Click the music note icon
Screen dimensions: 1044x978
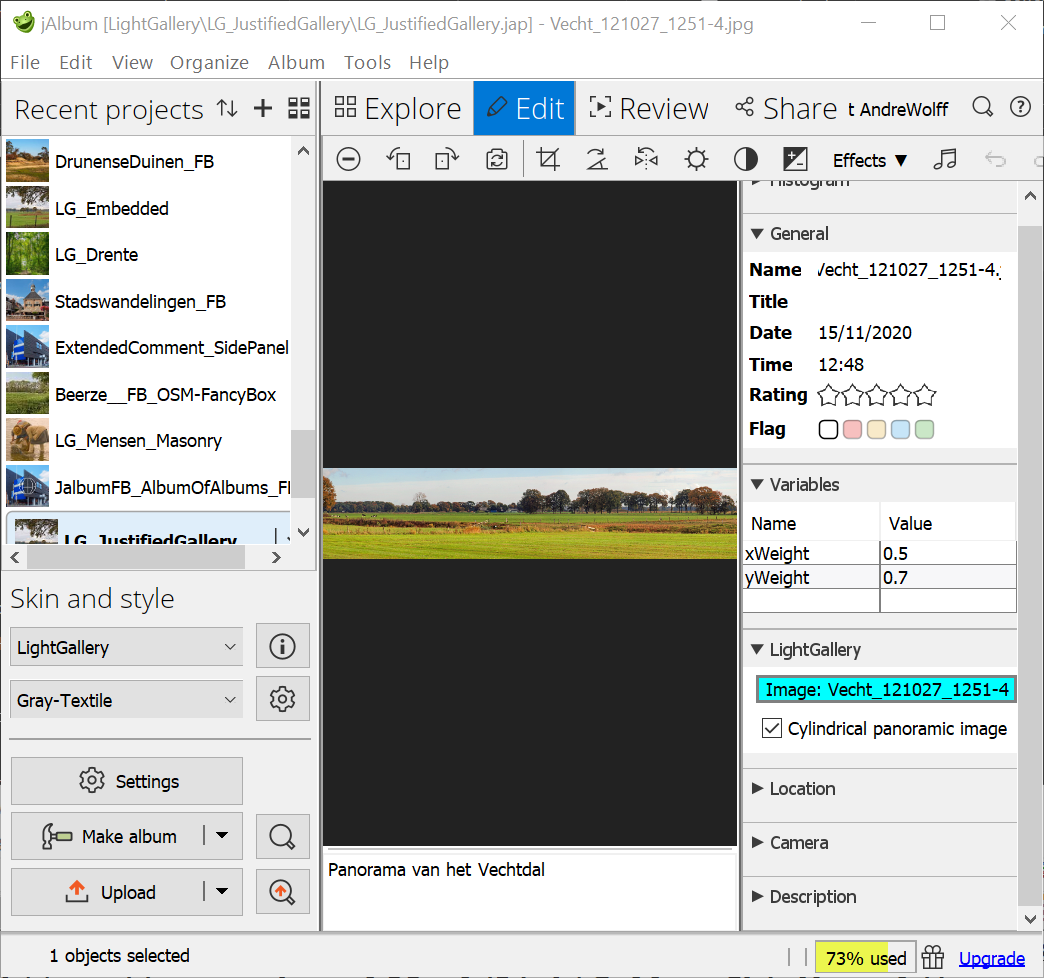click(x=944, y=160)
